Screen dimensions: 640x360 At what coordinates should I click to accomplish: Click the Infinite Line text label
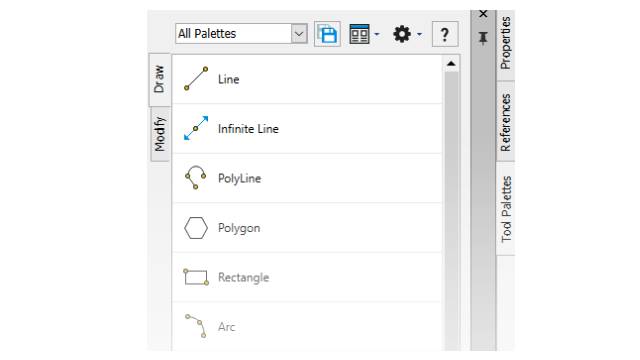[x=248, y=129]
